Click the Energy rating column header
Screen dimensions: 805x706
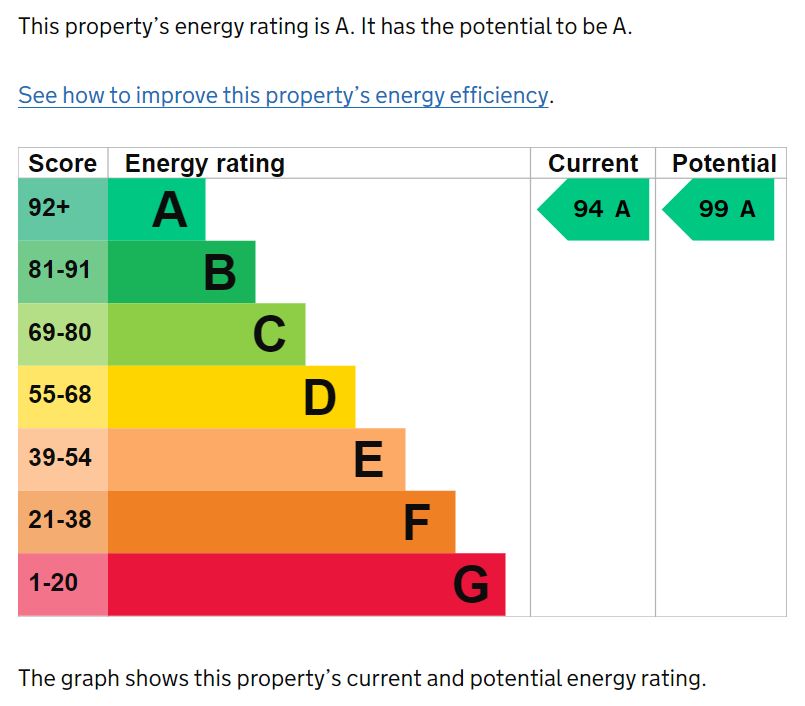(205, 164)
